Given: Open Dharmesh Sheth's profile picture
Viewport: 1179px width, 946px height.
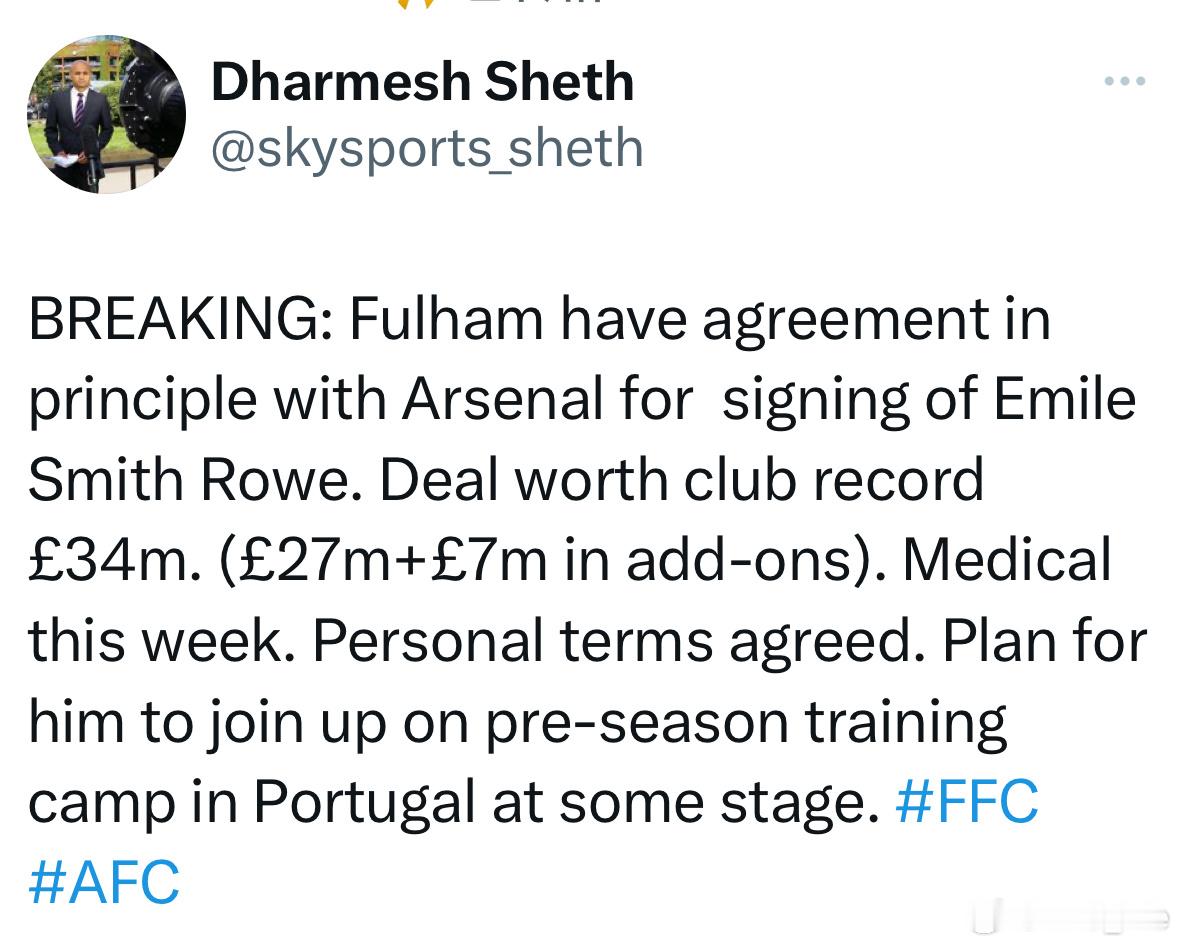Looking at the screenshot, I should (106, 114).
